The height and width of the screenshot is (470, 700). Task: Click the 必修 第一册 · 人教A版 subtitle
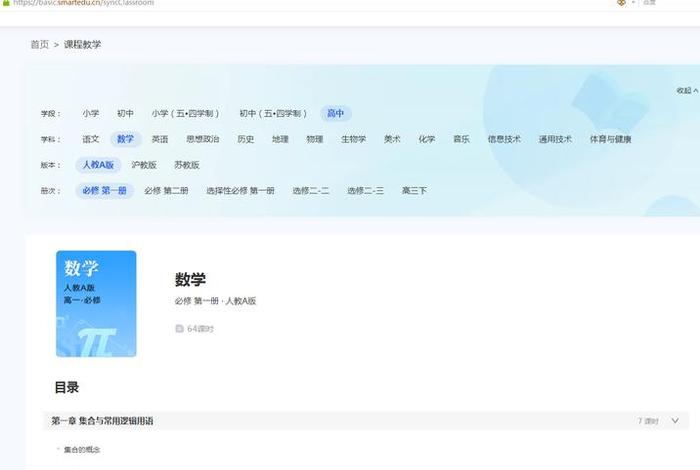coord(215,301)
